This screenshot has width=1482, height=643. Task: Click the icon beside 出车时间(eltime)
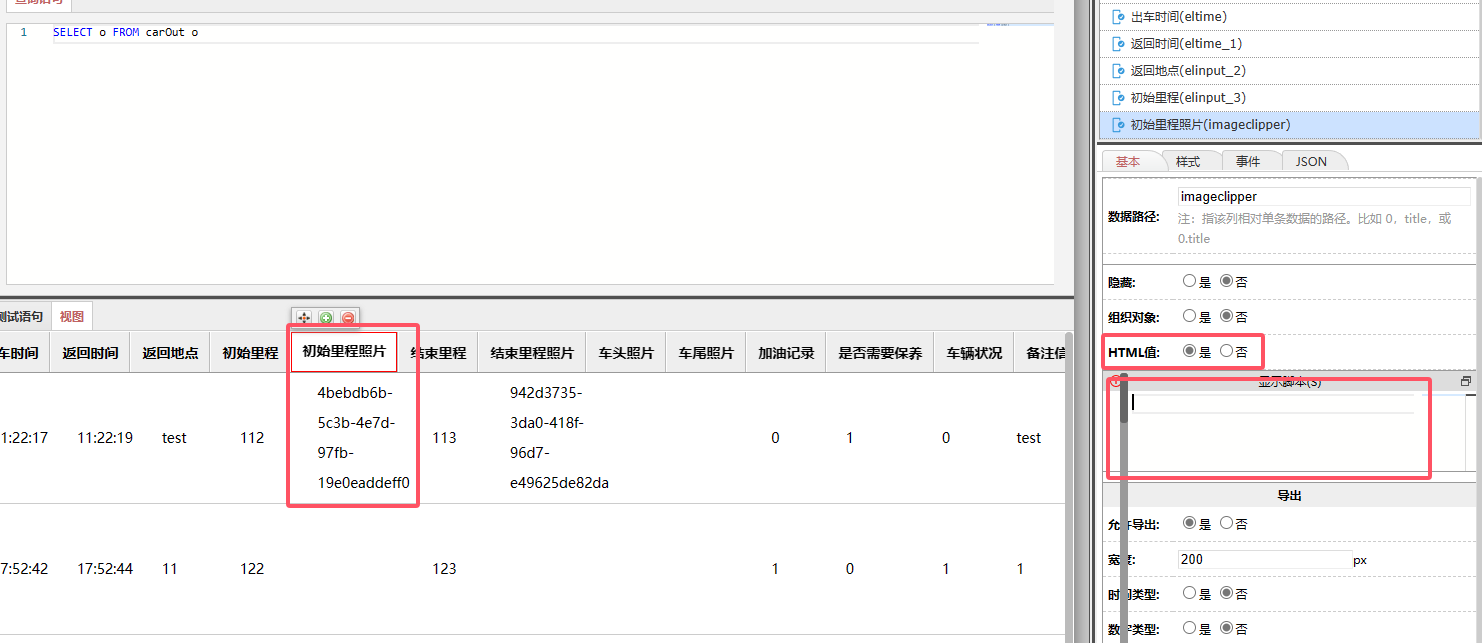pos(1120,17)
